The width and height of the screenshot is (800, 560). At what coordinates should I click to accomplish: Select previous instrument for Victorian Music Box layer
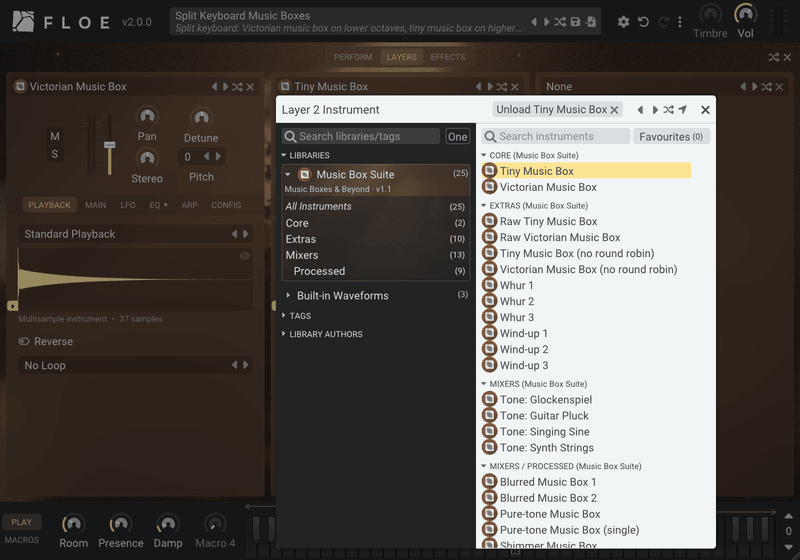point(214,87)
